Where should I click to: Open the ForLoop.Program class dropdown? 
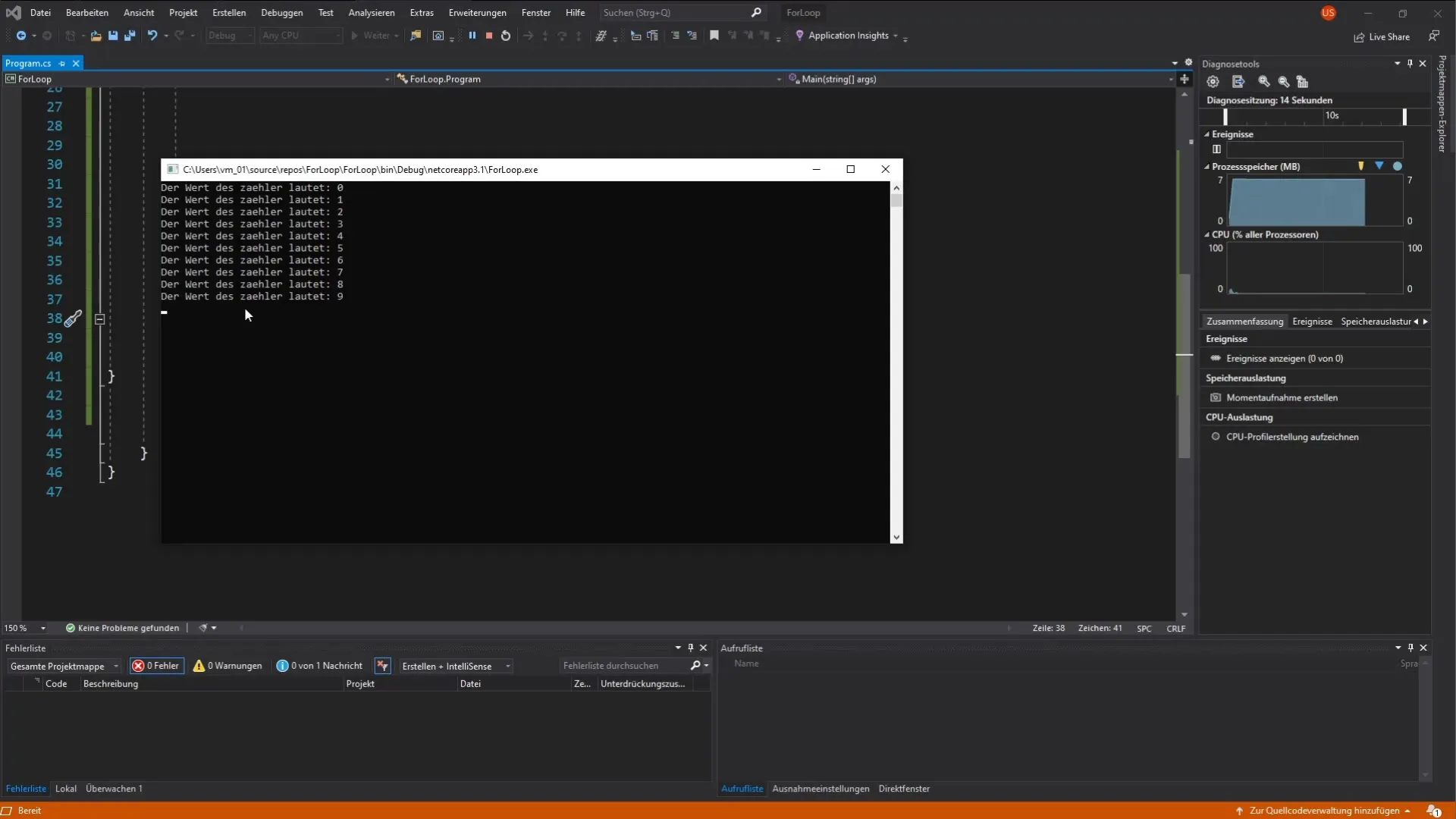click(x=588, y=79)
